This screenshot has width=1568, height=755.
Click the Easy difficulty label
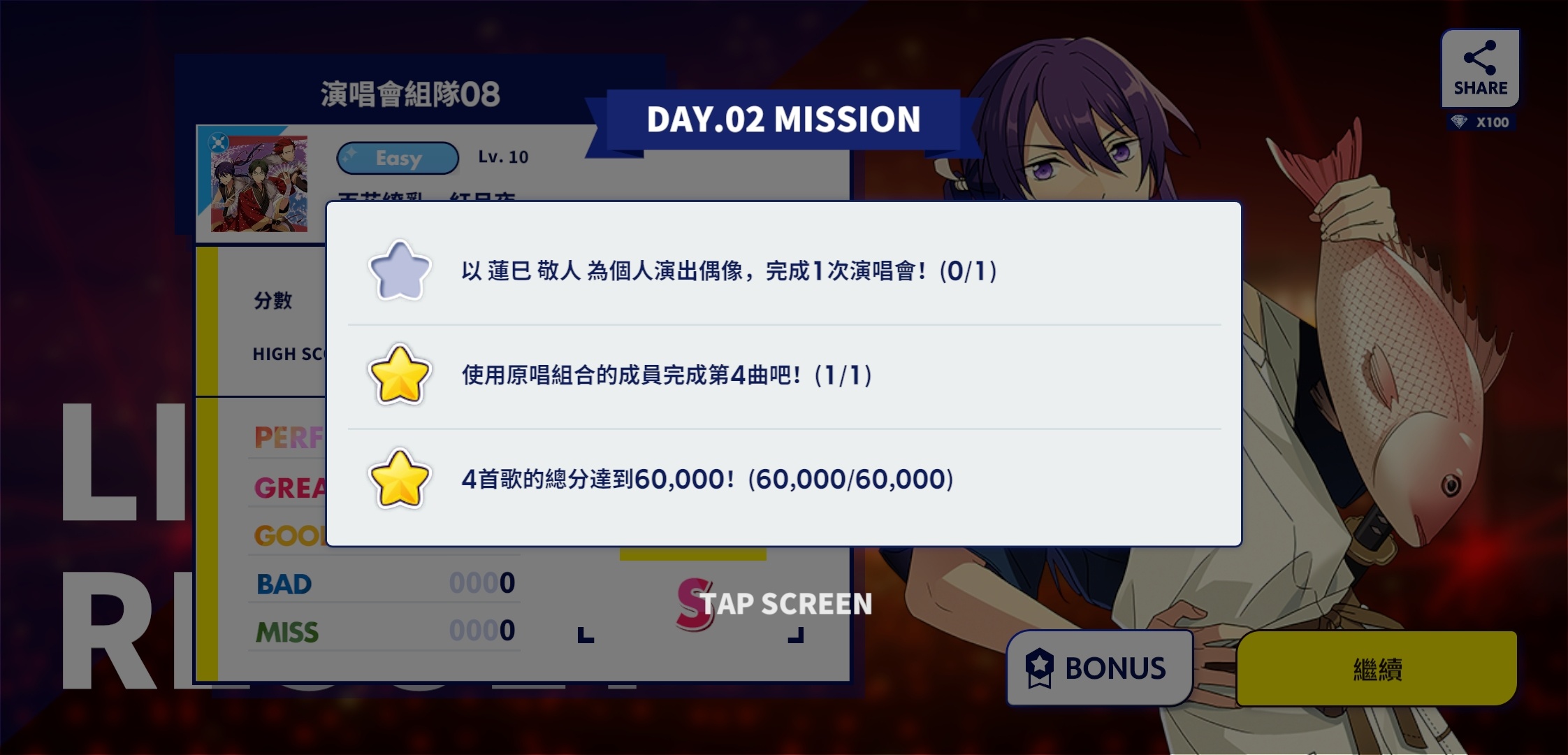pos(398,158)
